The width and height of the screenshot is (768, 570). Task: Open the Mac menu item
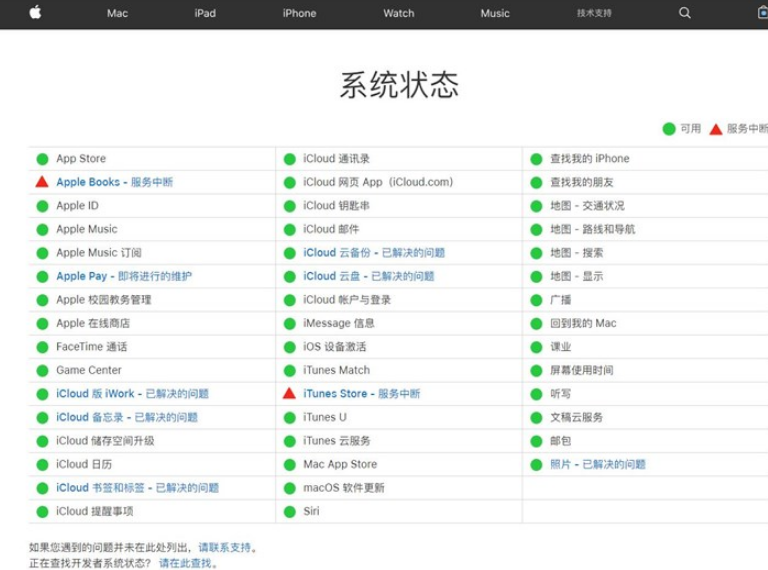click(118, 13)
